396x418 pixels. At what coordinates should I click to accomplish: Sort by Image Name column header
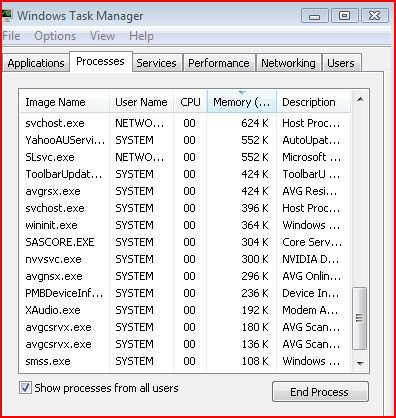click(65, 102)
